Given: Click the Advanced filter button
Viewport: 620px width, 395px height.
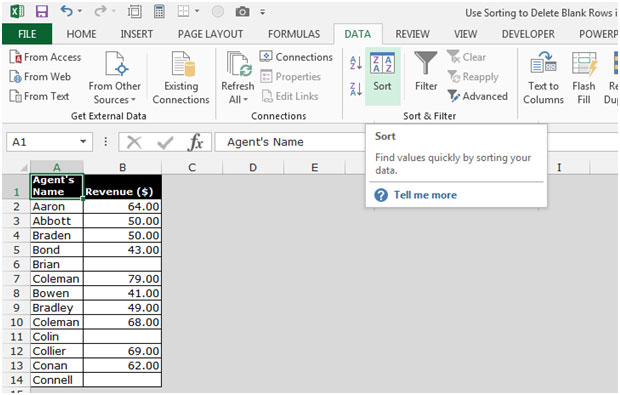Looking at the screenshot, I should coord(478,96).
